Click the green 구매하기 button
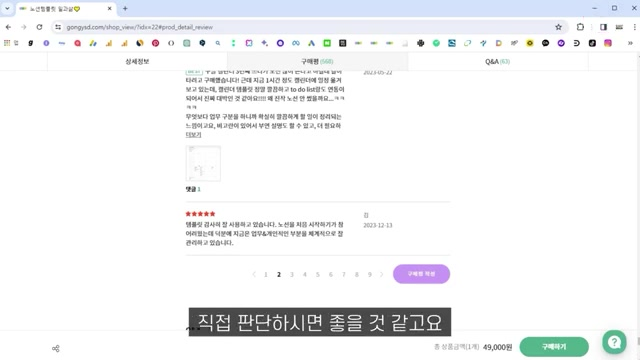Viewport: 640px width, 360px height. point(554,347)
